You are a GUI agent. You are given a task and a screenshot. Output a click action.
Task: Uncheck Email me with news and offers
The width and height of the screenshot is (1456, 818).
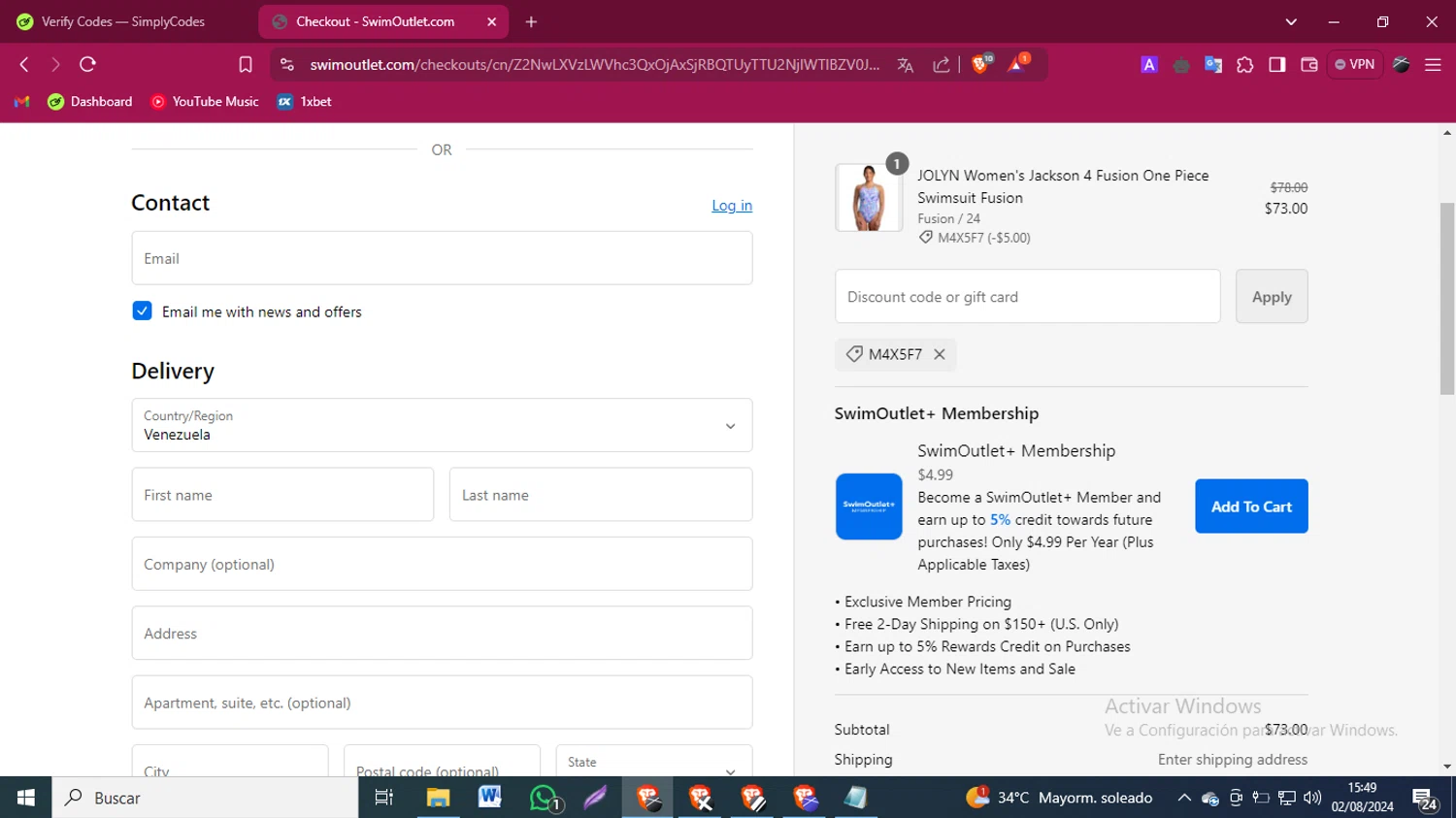[x=142, y=311]
